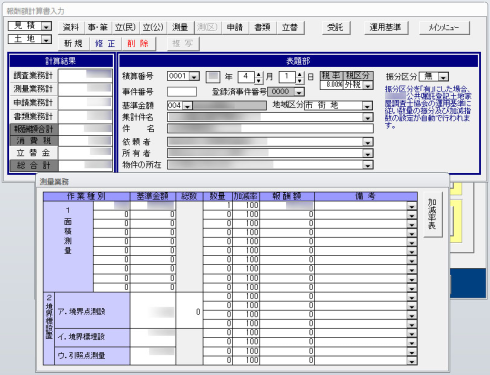Click the era box before 年
Viewport: 490px width, 375px height.
pyautogui.click(x=213, y=77)
